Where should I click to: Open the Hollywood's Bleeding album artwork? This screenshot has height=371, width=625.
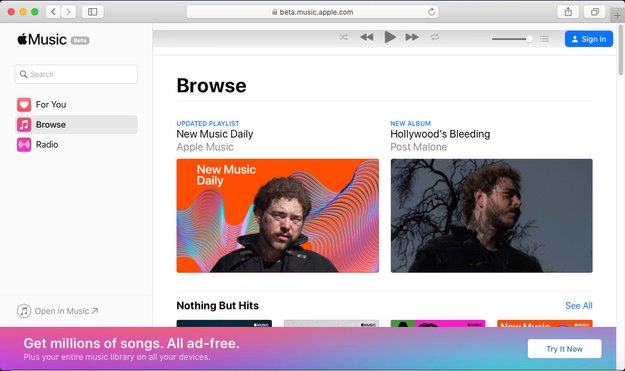tap(491, 216)
